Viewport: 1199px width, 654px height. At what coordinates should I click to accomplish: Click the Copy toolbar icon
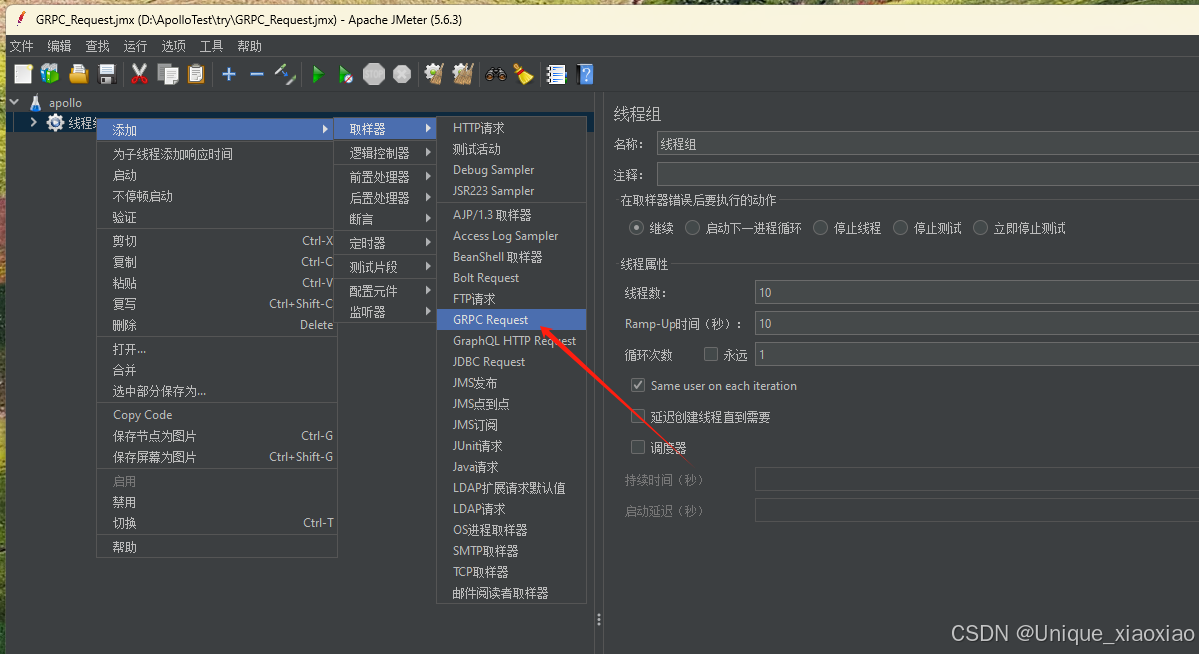coord(167,74)
